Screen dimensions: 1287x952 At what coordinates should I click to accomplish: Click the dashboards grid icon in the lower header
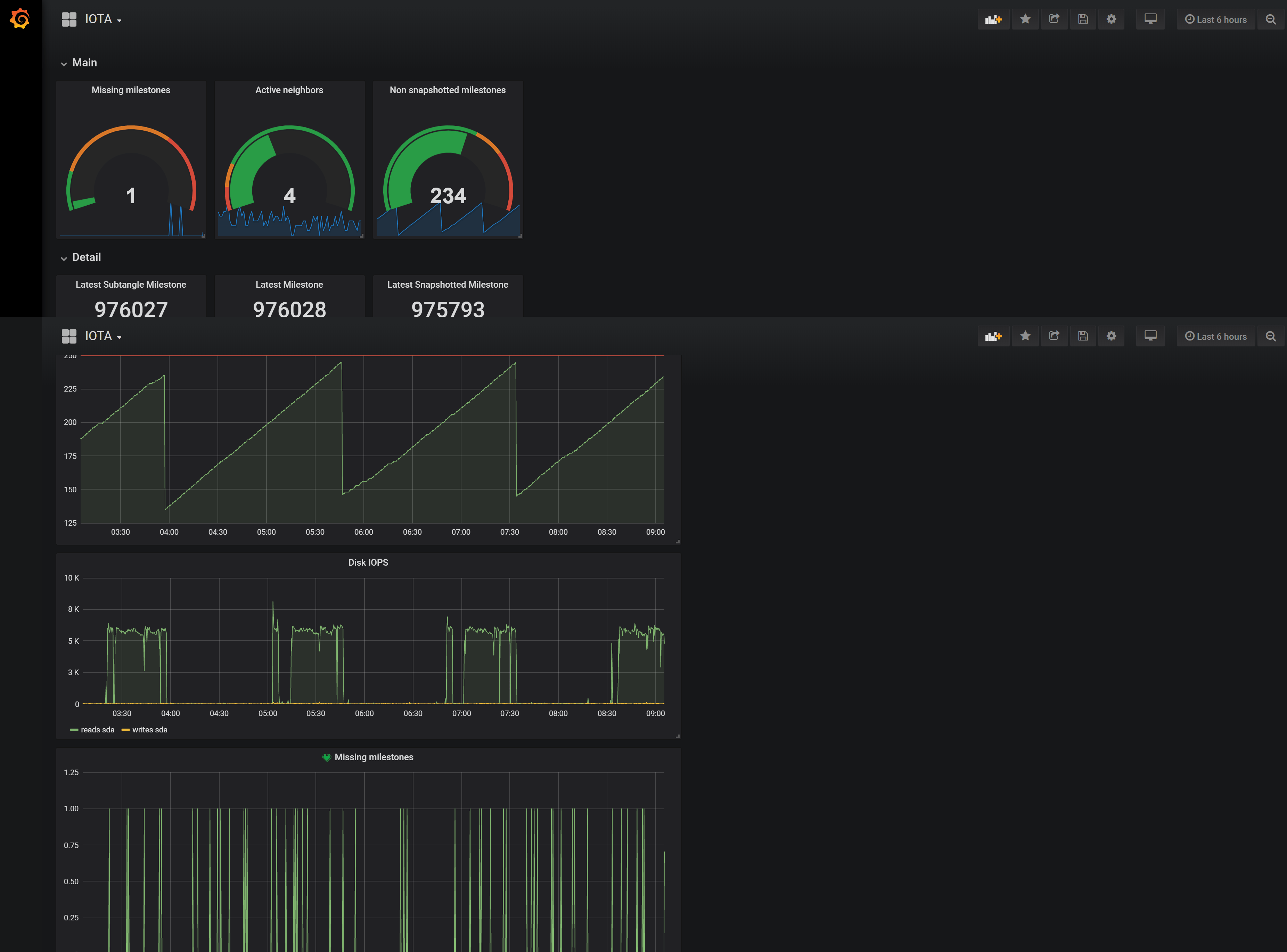tap(69, 336)
